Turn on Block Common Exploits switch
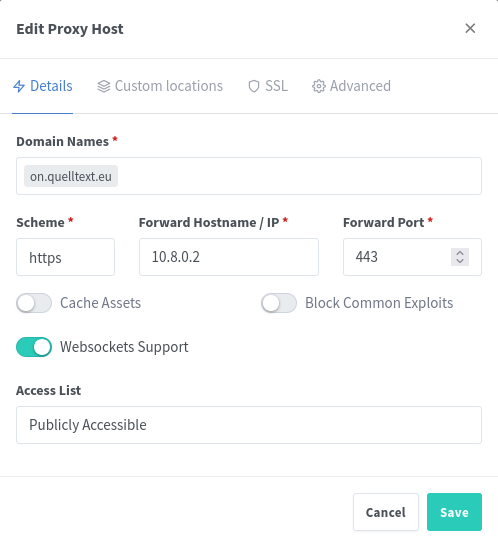The width and height of the screenshot is (498, 545). pyautogui.click(x=279, y=303)
